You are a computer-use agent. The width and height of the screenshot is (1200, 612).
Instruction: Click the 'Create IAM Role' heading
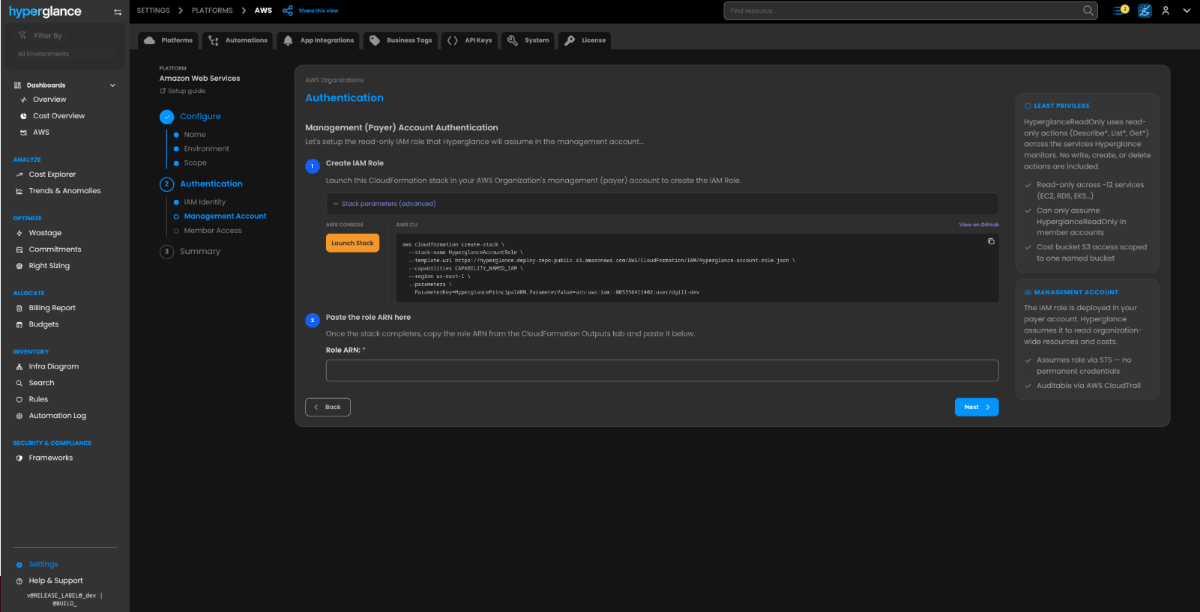point(355,162)
